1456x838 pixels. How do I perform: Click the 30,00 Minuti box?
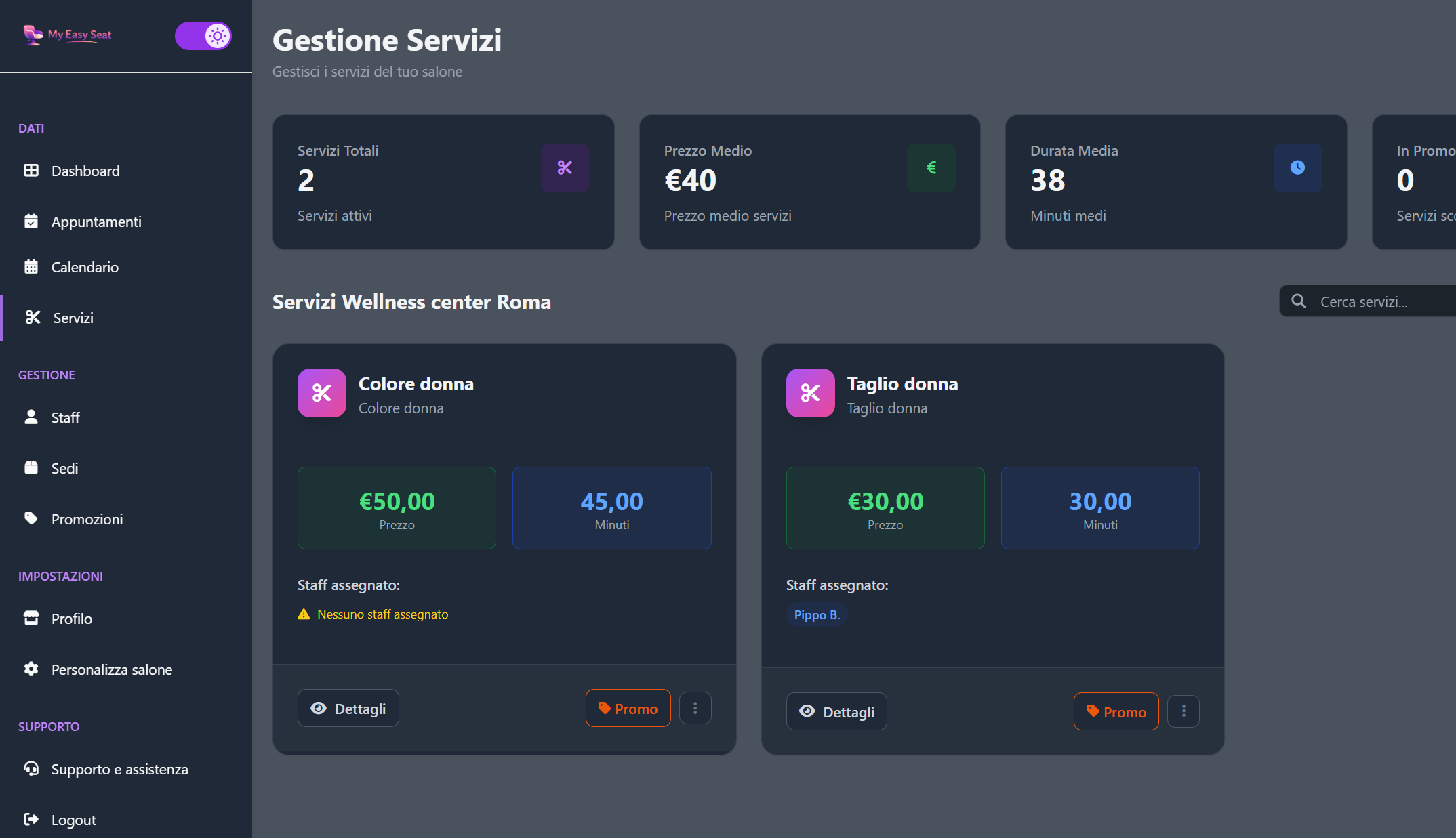1101,508
